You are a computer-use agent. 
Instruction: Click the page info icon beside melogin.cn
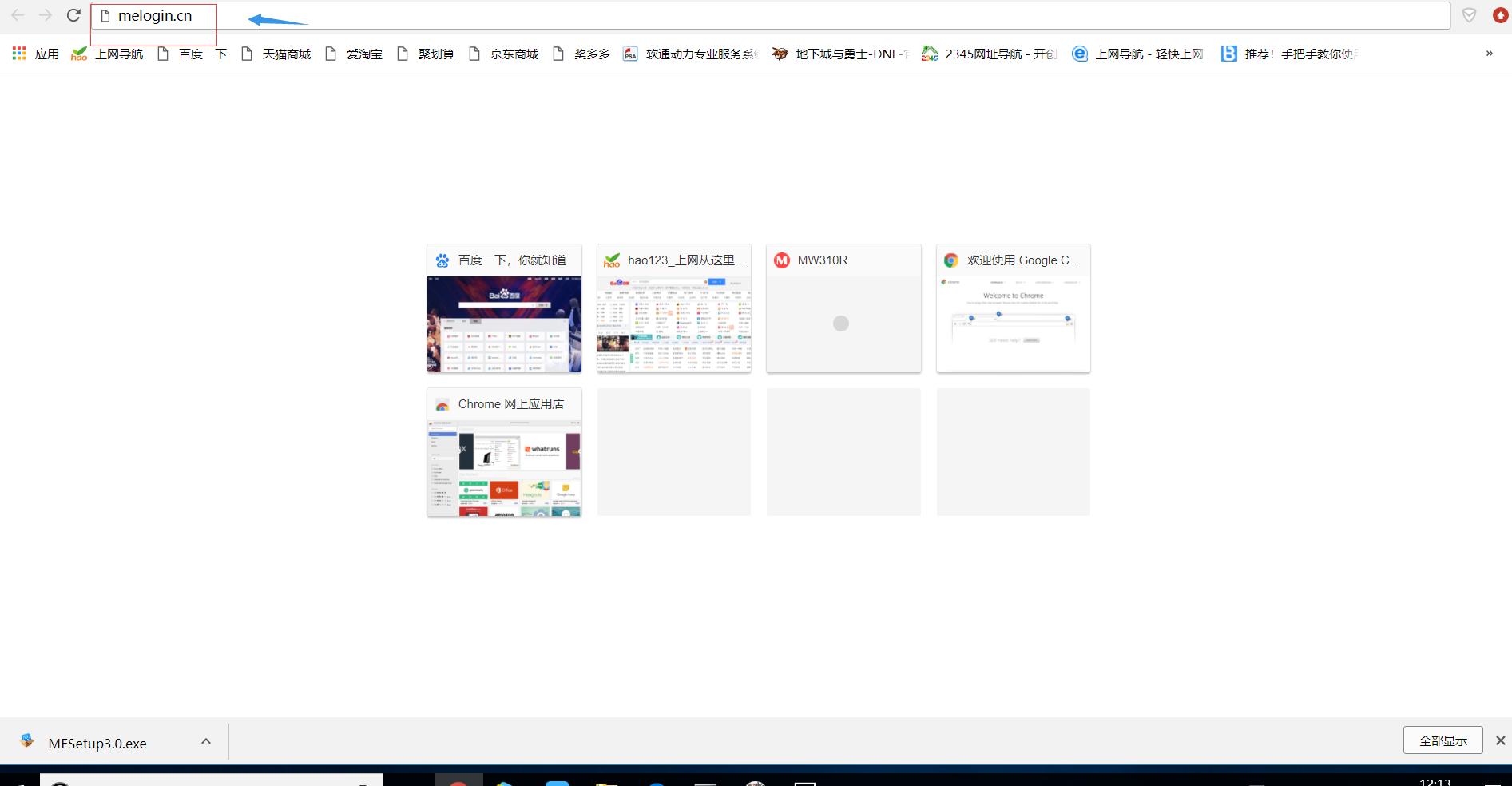[105, 16]
